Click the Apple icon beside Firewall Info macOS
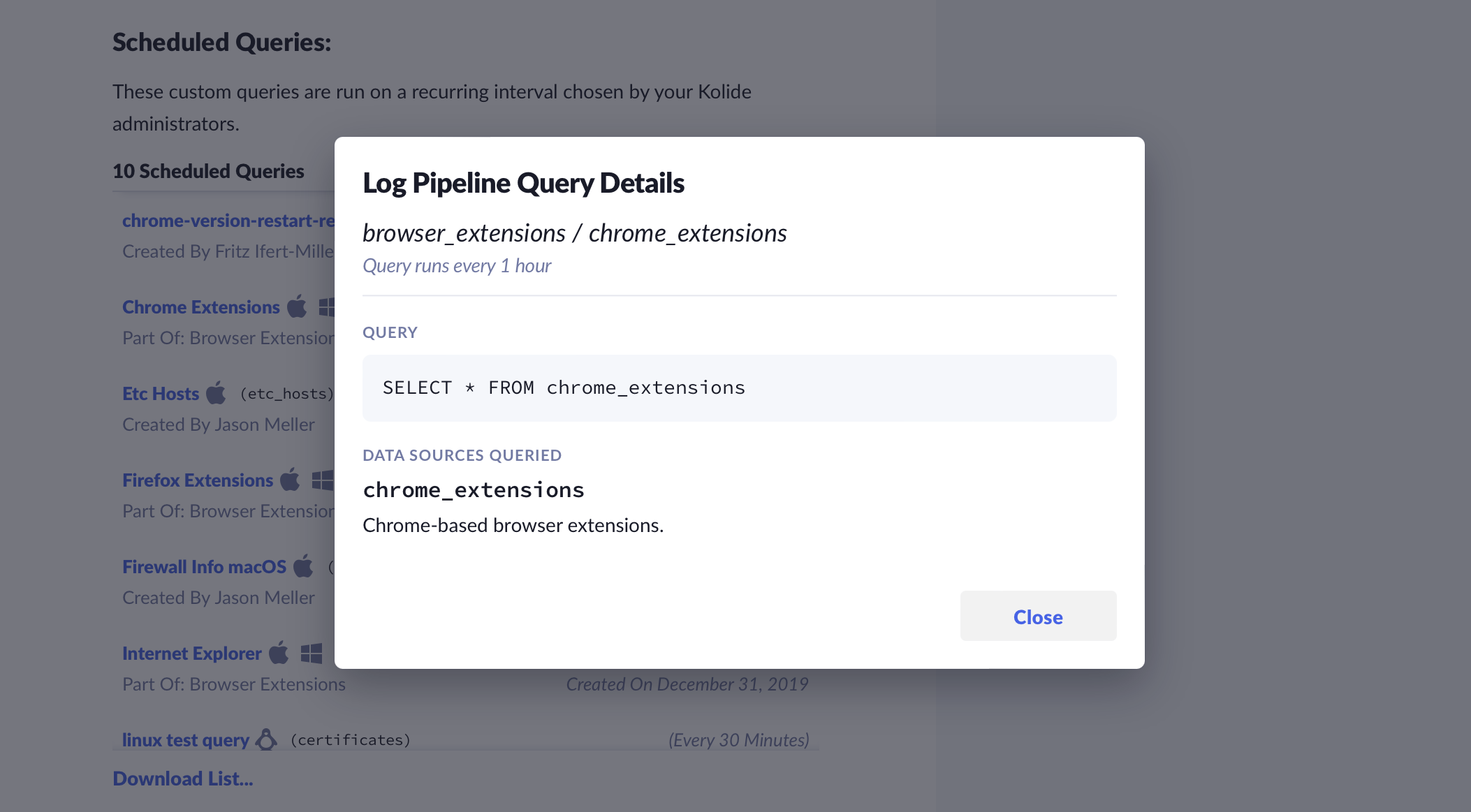This screenshot has height=812, width=1471. pyautogui.click(x=304, y=566)
